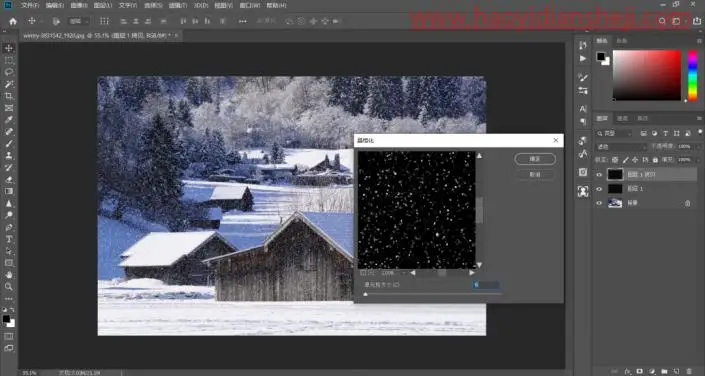Open the blend mode dropdown in Layers panel

click(620, 147)
